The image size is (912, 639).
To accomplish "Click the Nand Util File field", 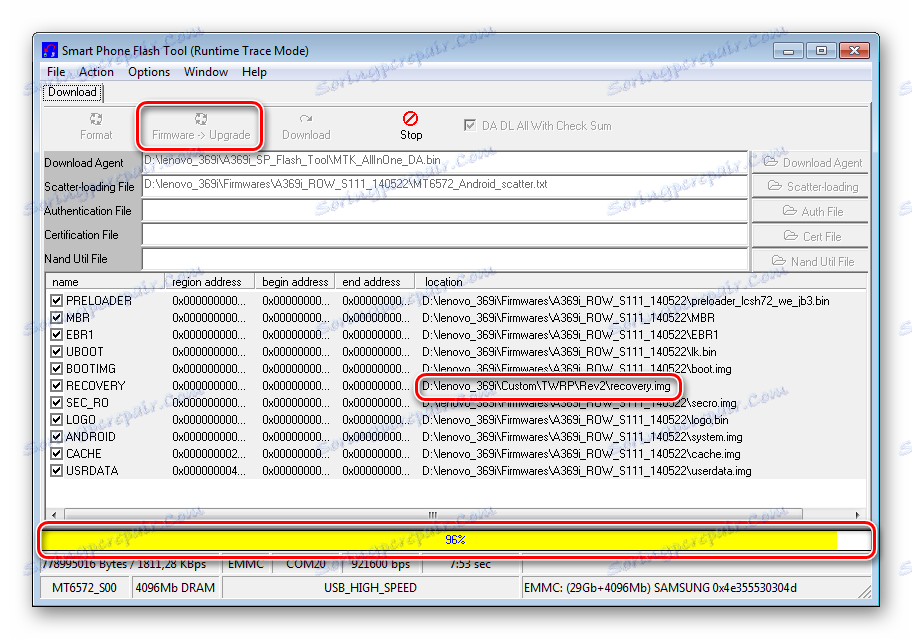I will [x=445, y=259].
